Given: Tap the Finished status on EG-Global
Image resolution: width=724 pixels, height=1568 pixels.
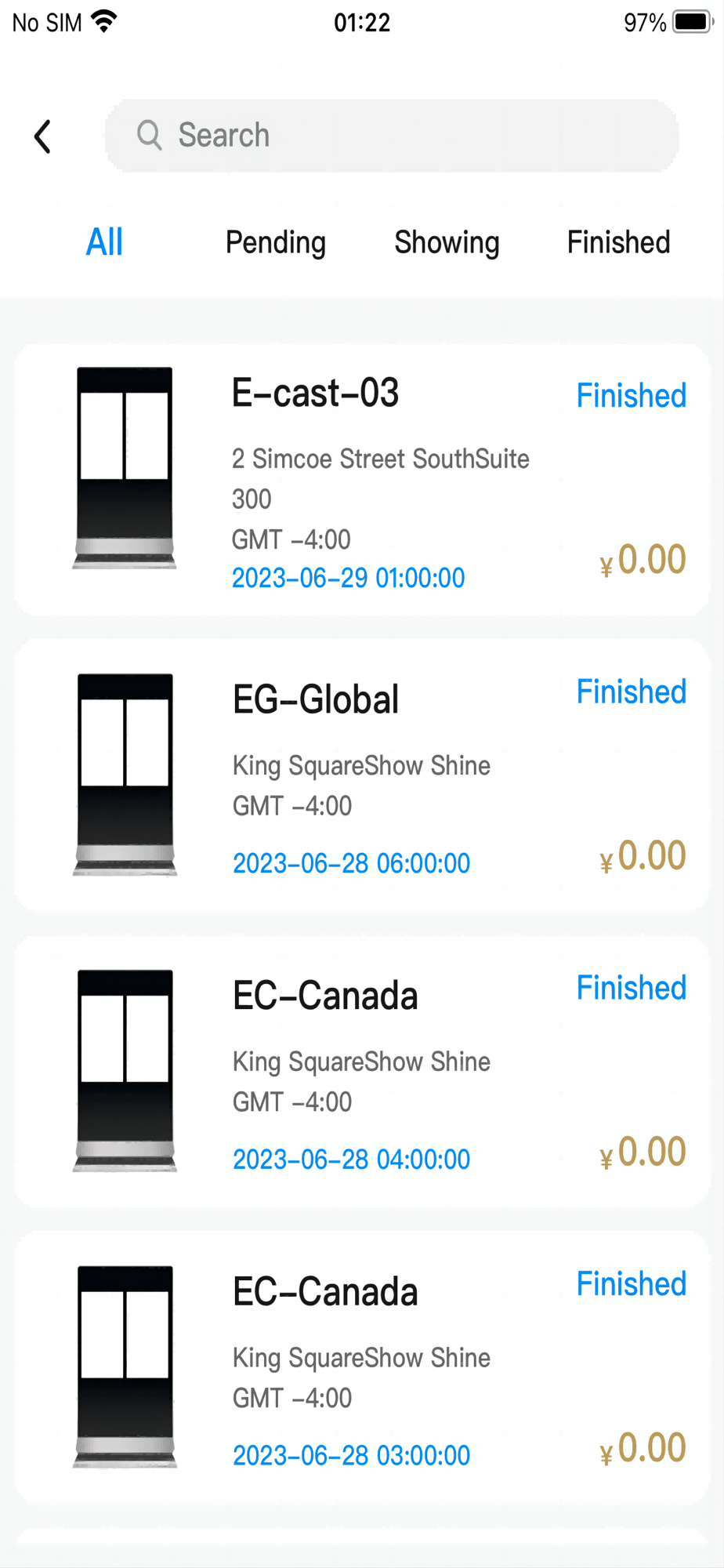Looking at the screenshot, I should click(x=632, y=691).
